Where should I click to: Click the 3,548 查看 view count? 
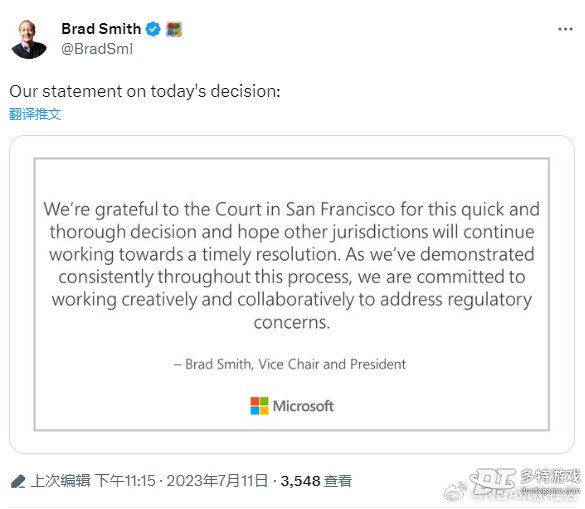316,481
